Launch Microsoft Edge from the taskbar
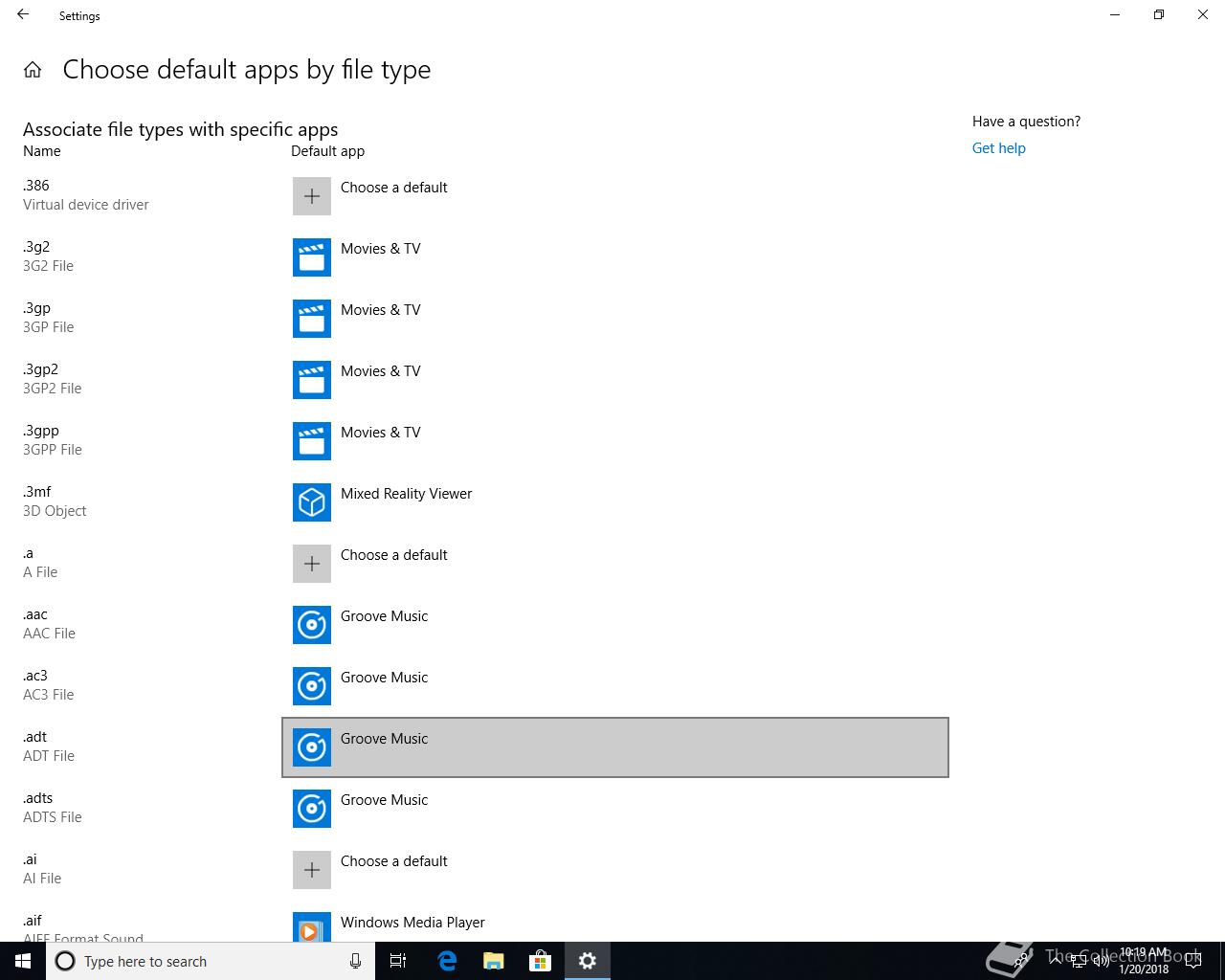Image resolution: width=1225 pixels, height=980 pixels. coord(447,961)
